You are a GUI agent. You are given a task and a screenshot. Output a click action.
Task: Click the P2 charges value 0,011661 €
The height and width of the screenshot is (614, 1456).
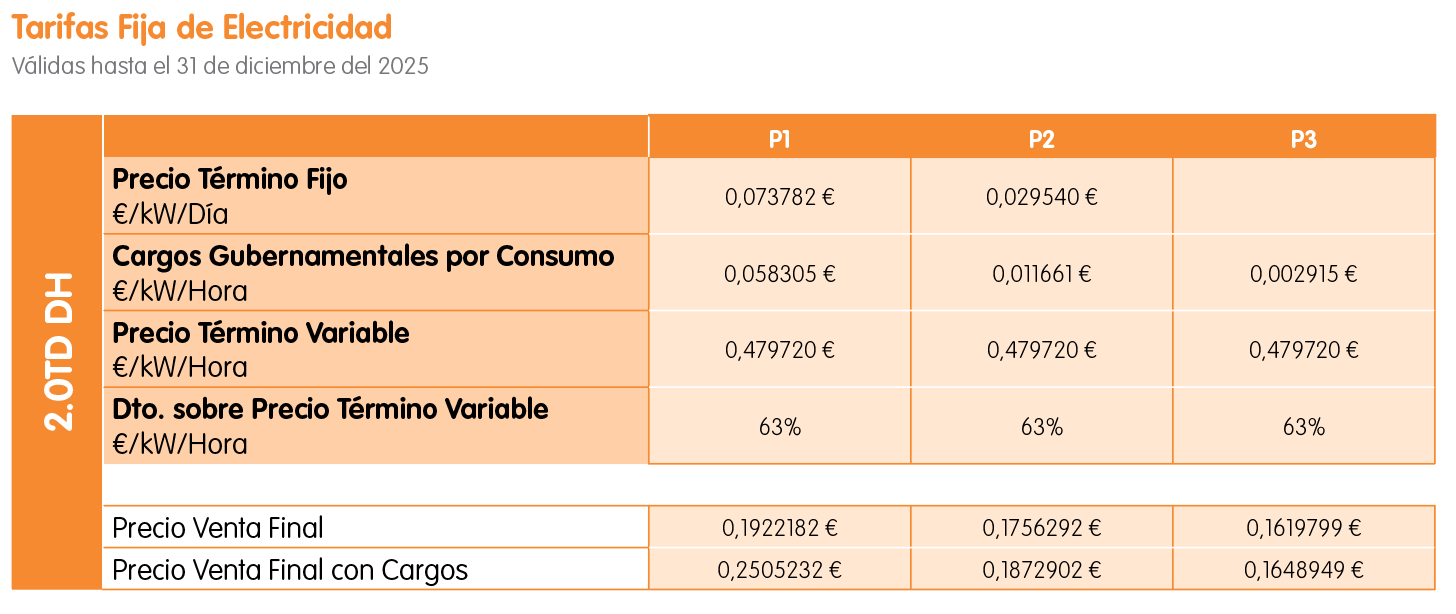[x=1041, y=274]
